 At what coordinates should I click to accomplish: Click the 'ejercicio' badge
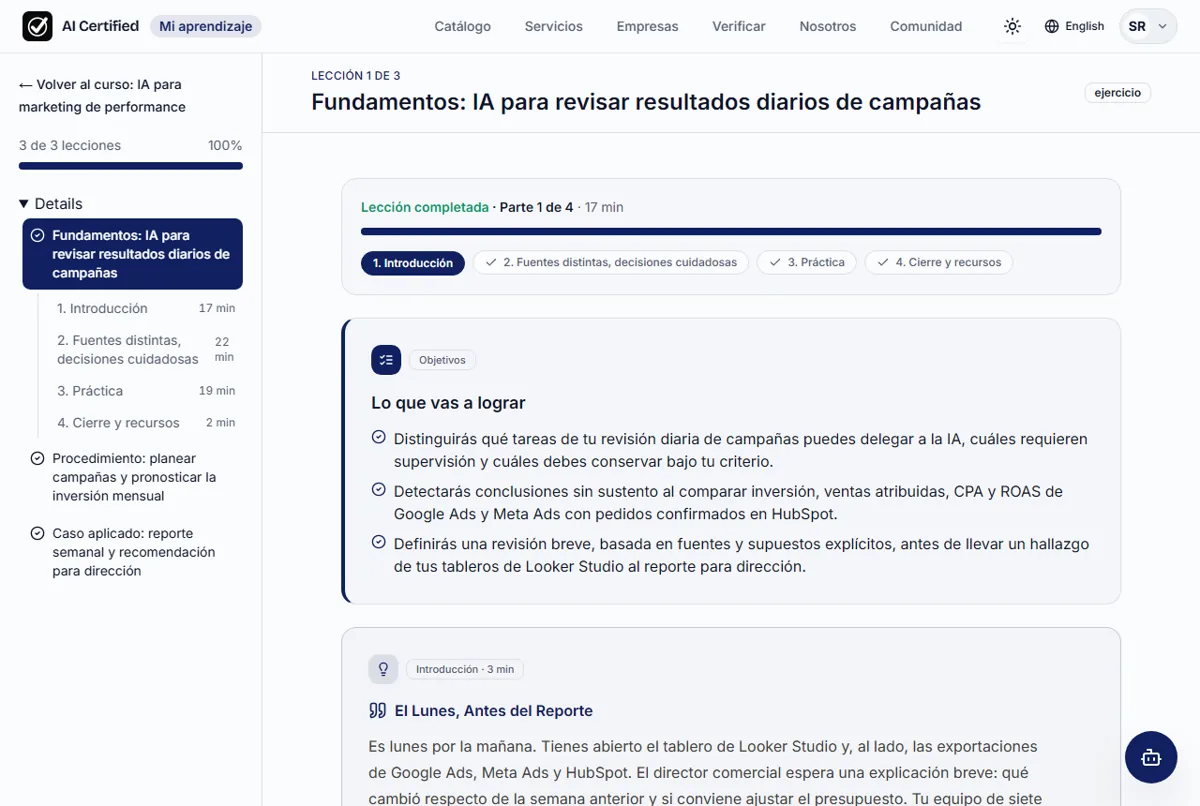(x=1118, y=93)
